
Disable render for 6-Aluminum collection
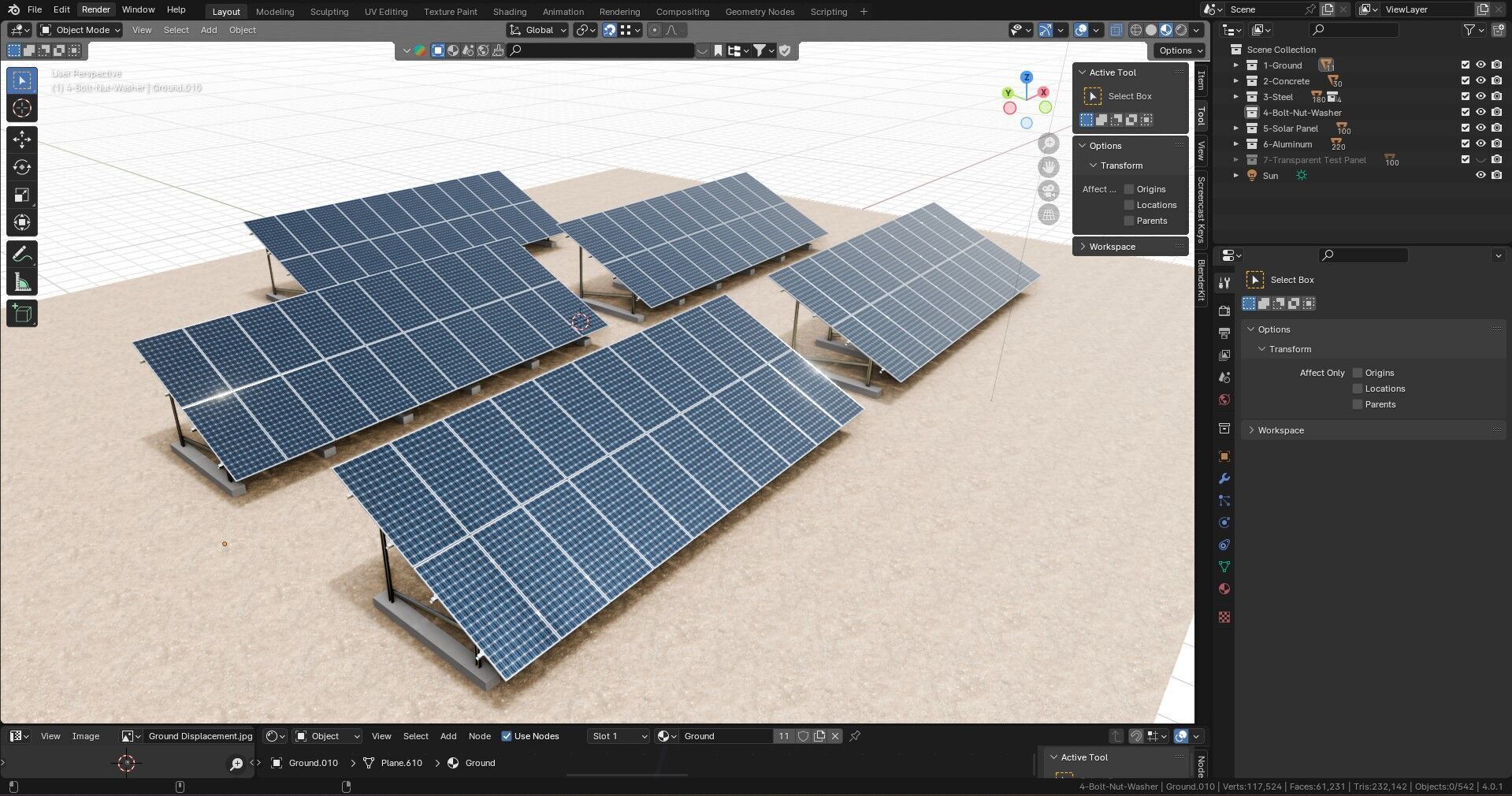click(x=1496, y=144)
